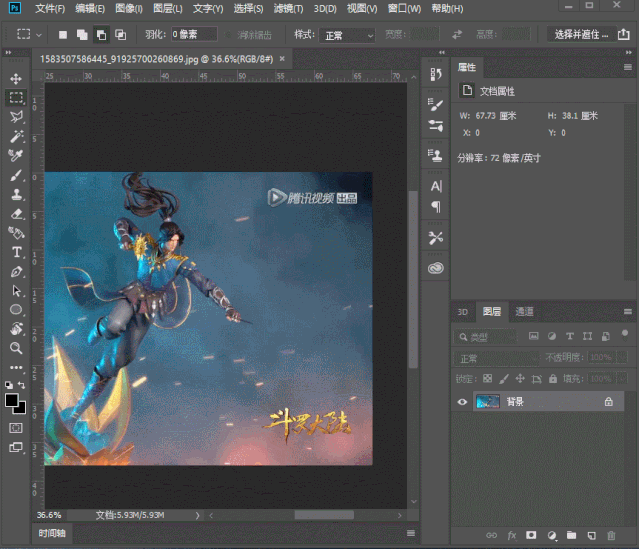Expand the status bar info arrow
Image resolution: width=639 pixels, height=549 pixels.
tap(198, 516)
